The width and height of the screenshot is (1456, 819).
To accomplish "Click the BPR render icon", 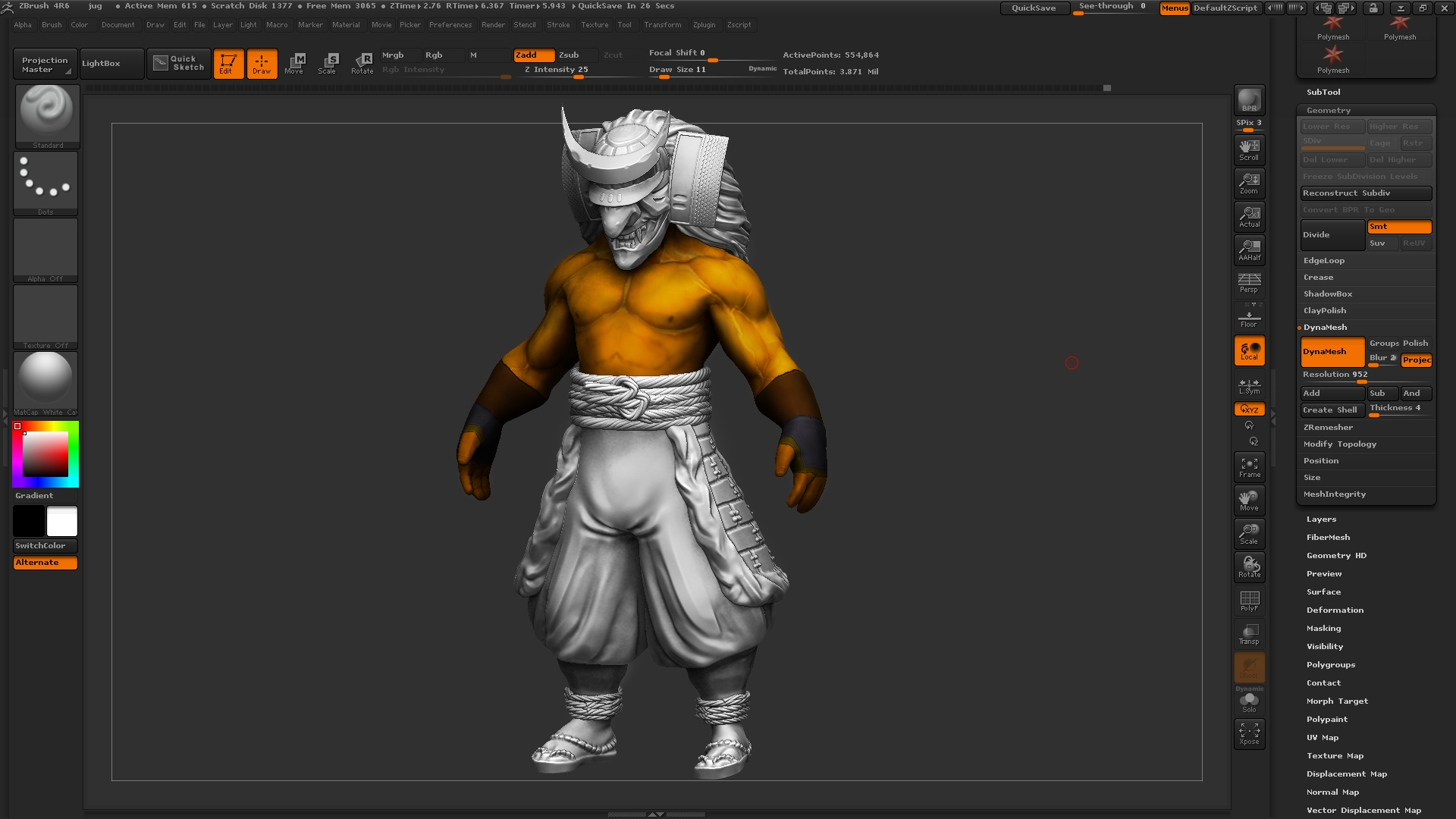I will (1249, 100).
